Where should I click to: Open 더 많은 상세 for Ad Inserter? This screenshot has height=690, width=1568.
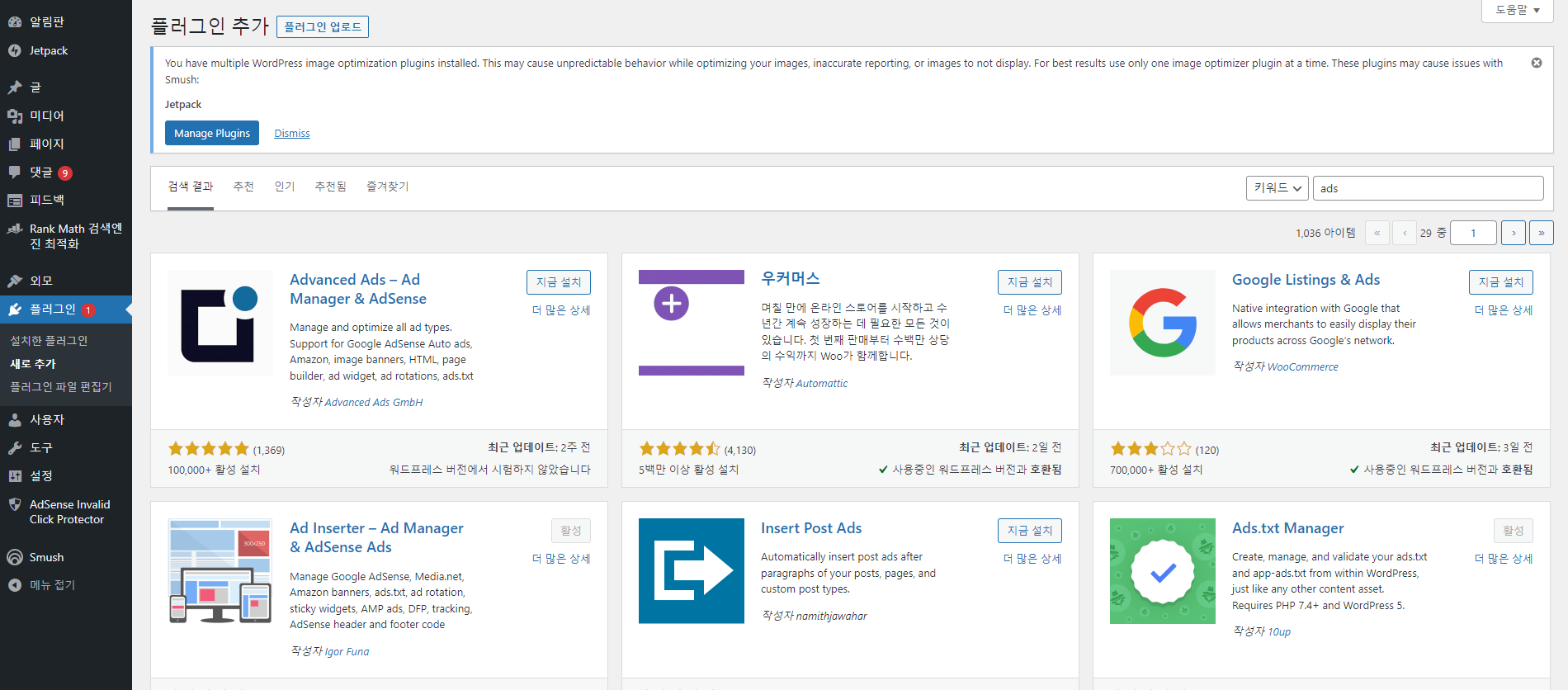click(561, 559)
